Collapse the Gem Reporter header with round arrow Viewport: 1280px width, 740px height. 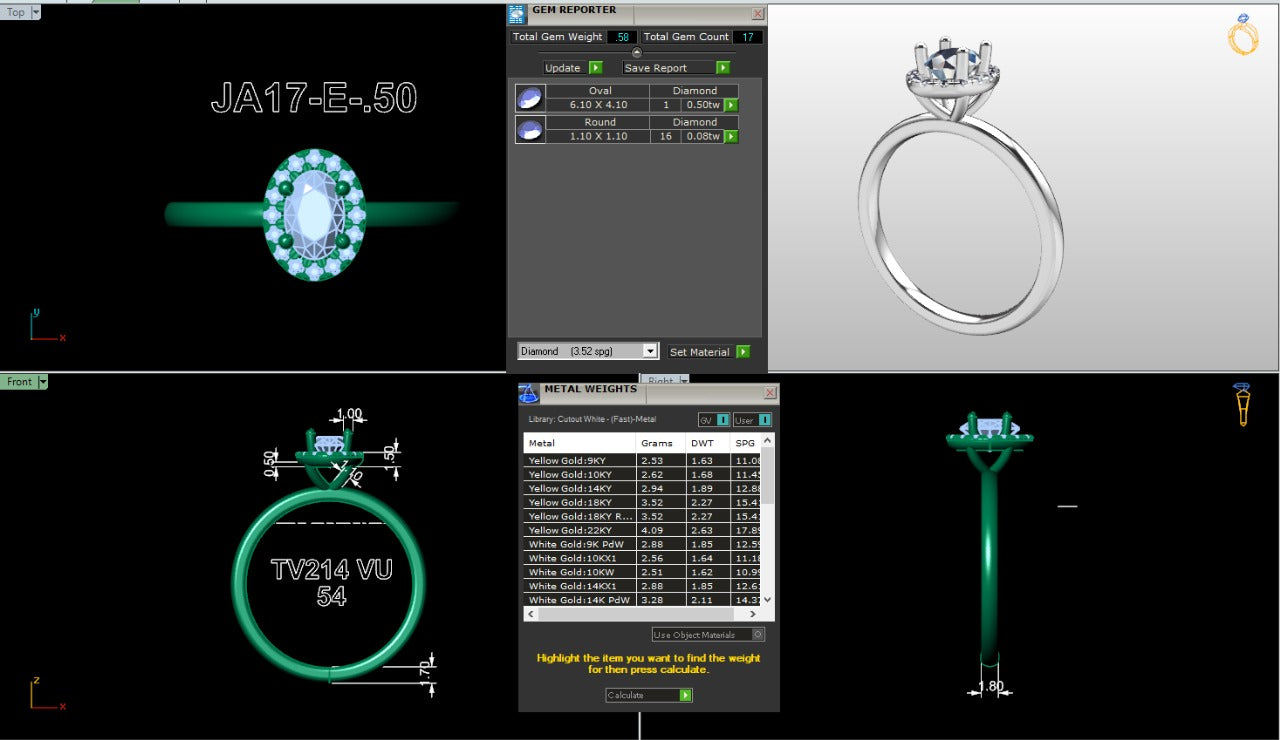(x=637, y=53)
